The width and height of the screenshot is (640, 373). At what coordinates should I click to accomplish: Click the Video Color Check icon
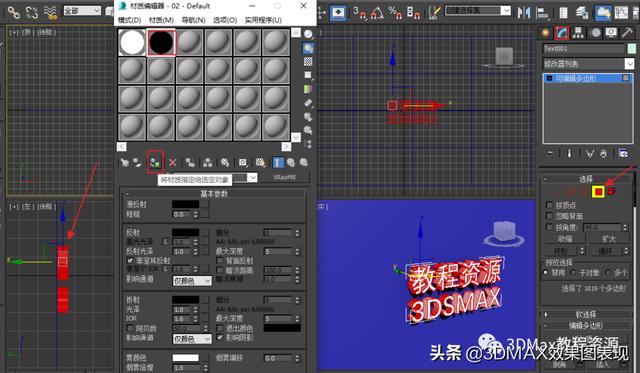point(308,89)
